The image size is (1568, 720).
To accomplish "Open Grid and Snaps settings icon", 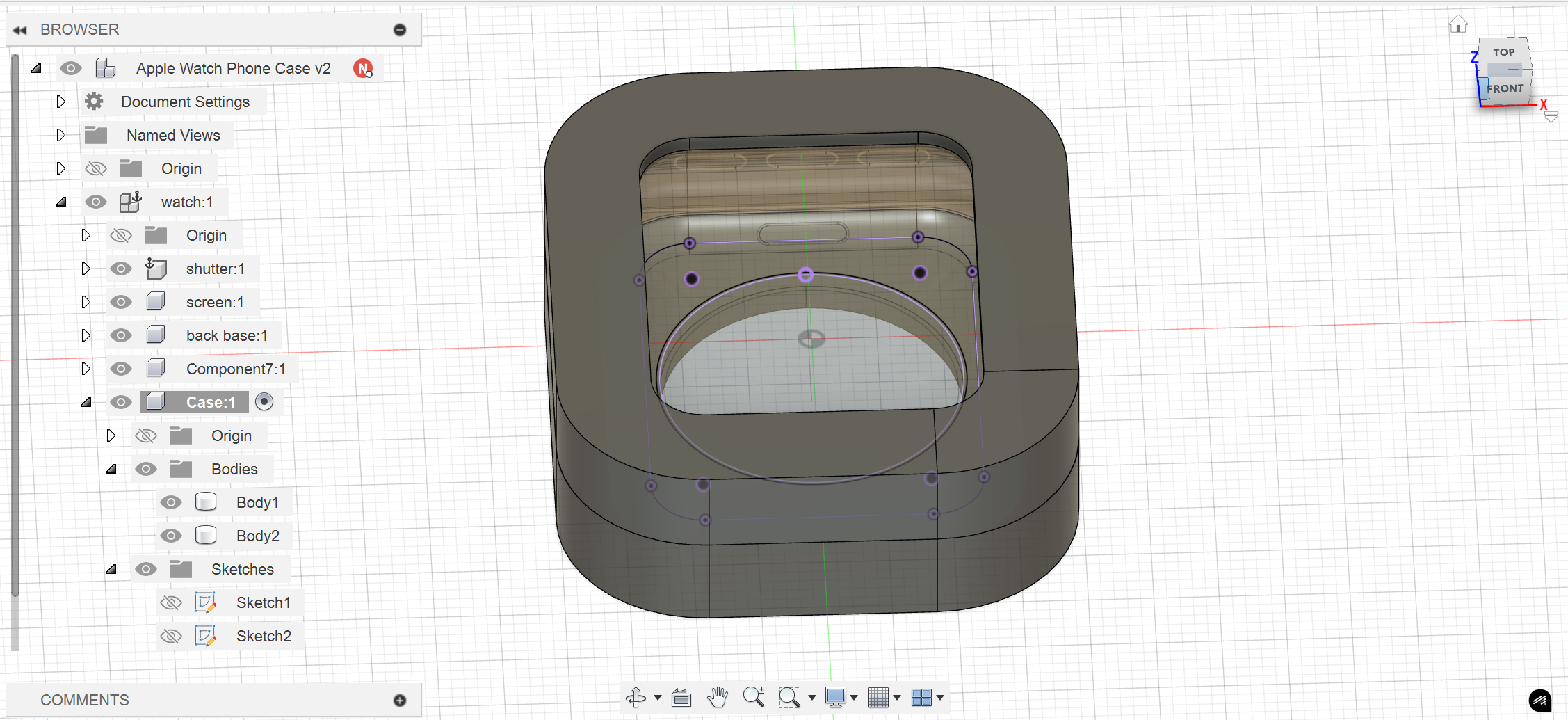I will point(879,697).
